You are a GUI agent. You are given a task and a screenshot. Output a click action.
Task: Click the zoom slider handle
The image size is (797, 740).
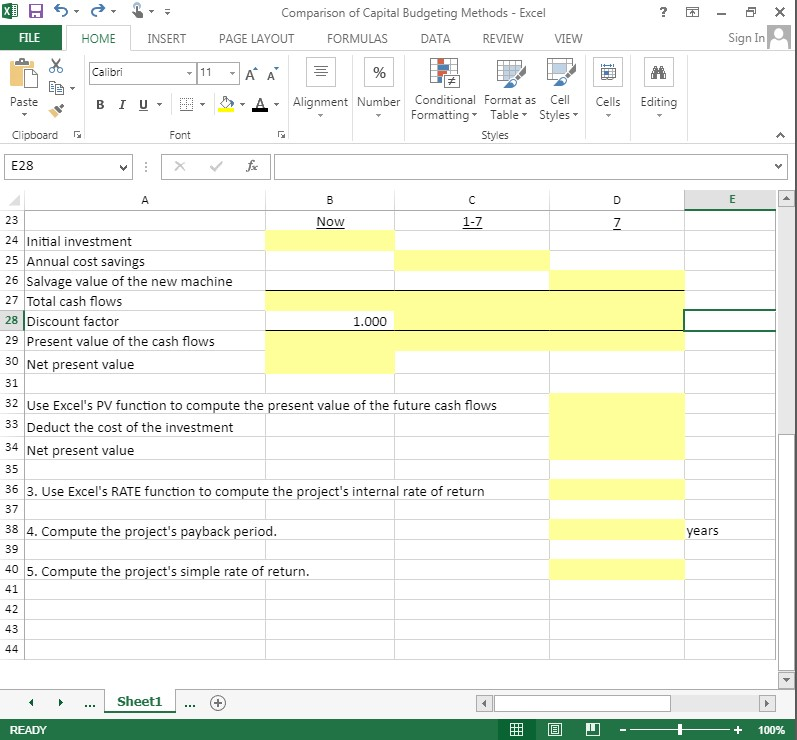680,730
